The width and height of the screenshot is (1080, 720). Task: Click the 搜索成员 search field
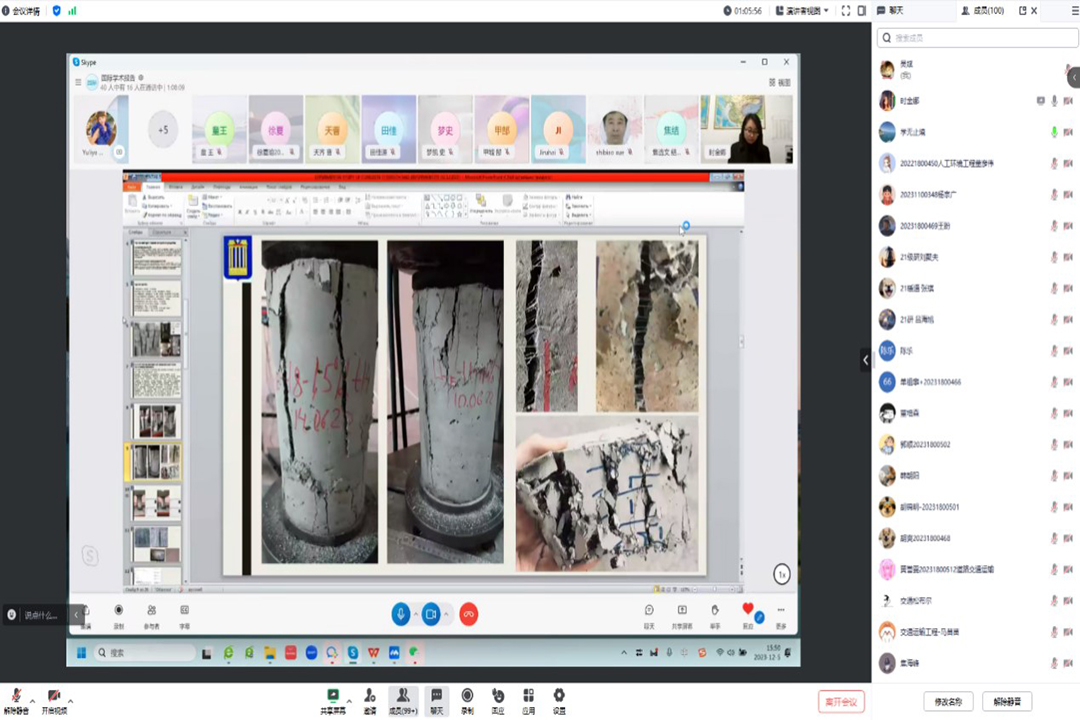coord(975,38)
